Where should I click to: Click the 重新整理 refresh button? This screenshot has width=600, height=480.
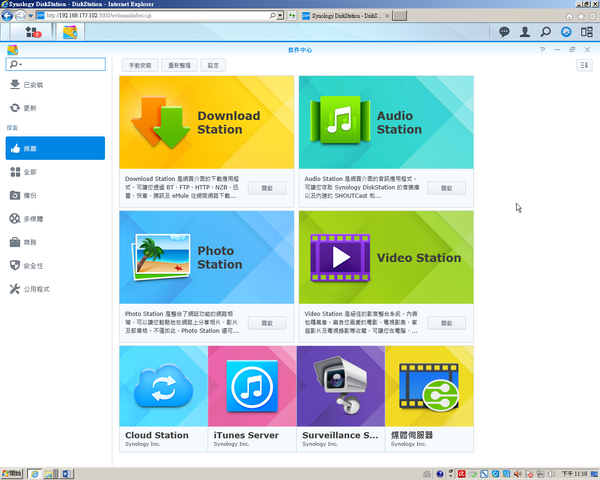[177, 65]
